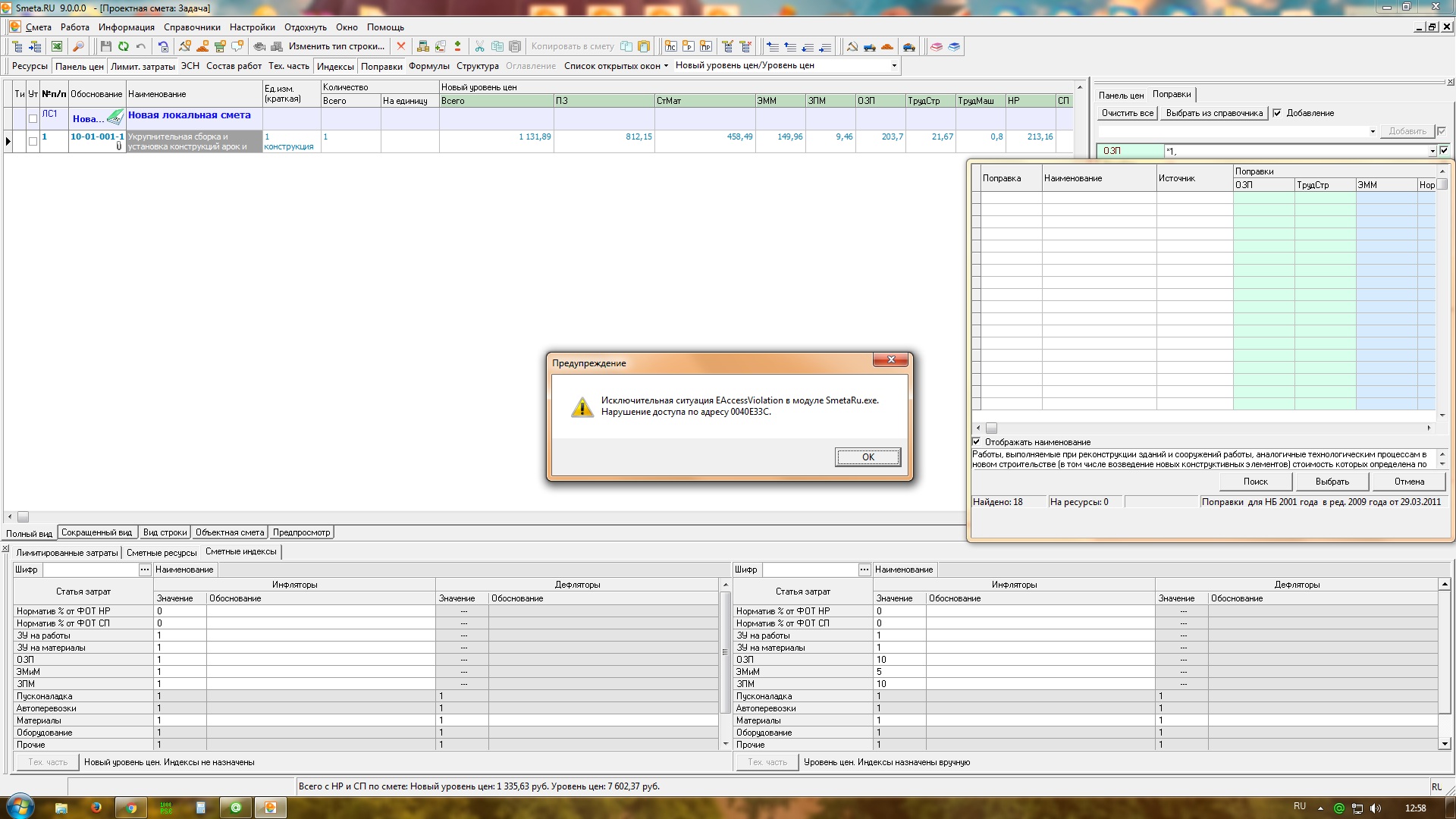Click the Отмена button
This screenshot has width=1456, height=819.
1409,482
